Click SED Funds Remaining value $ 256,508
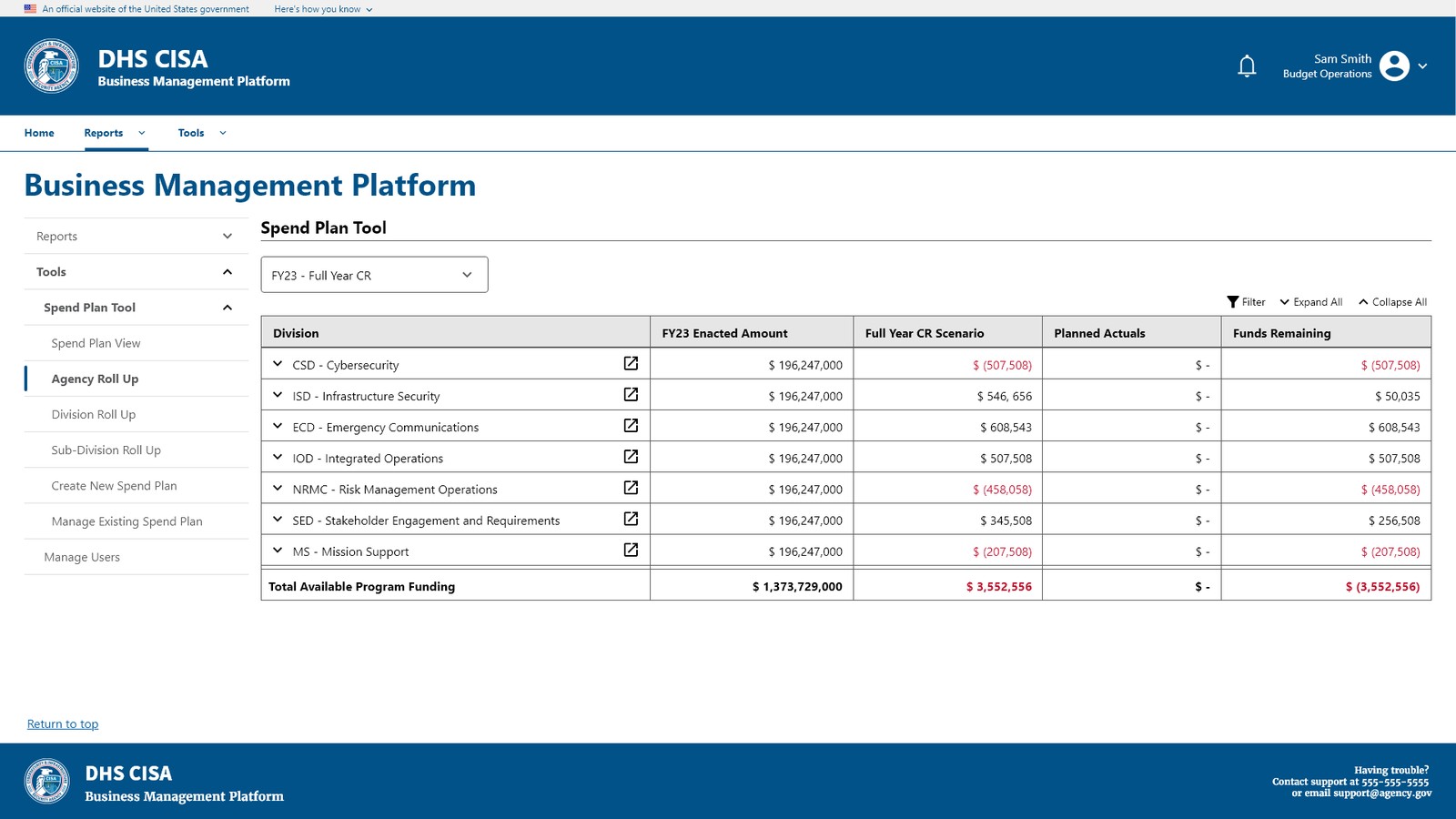Screen dimensions: 1456x819 (1394, 521)
